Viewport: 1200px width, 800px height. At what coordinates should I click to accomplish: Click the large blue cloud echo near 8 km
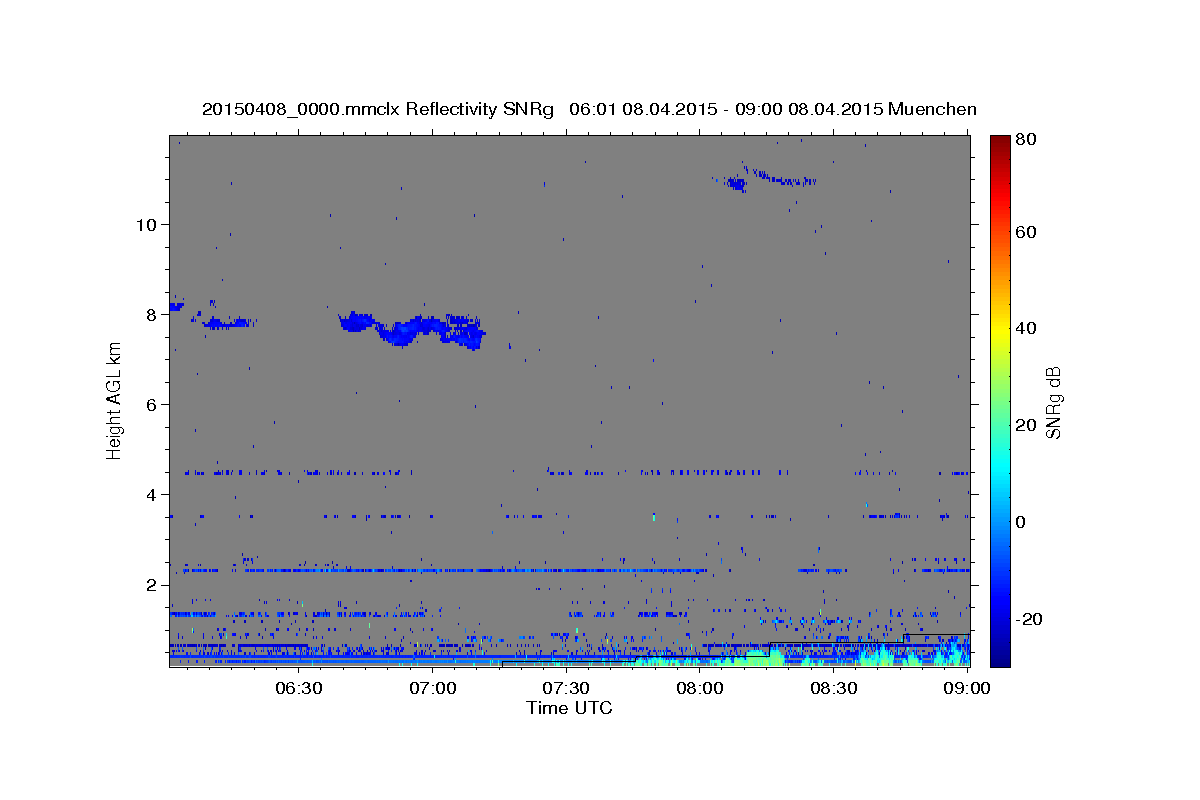click(x=412, y=329)
